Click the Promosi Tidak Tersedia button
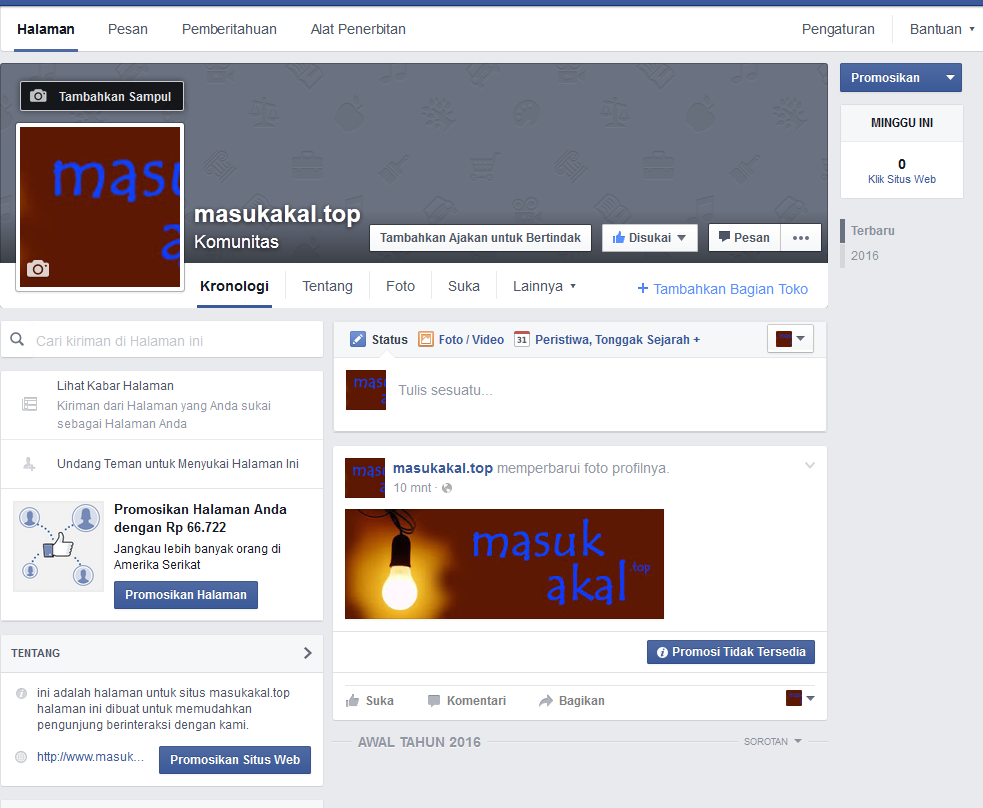Image resolution: width=983 pixels, height=808 pixels. point(731,652)
